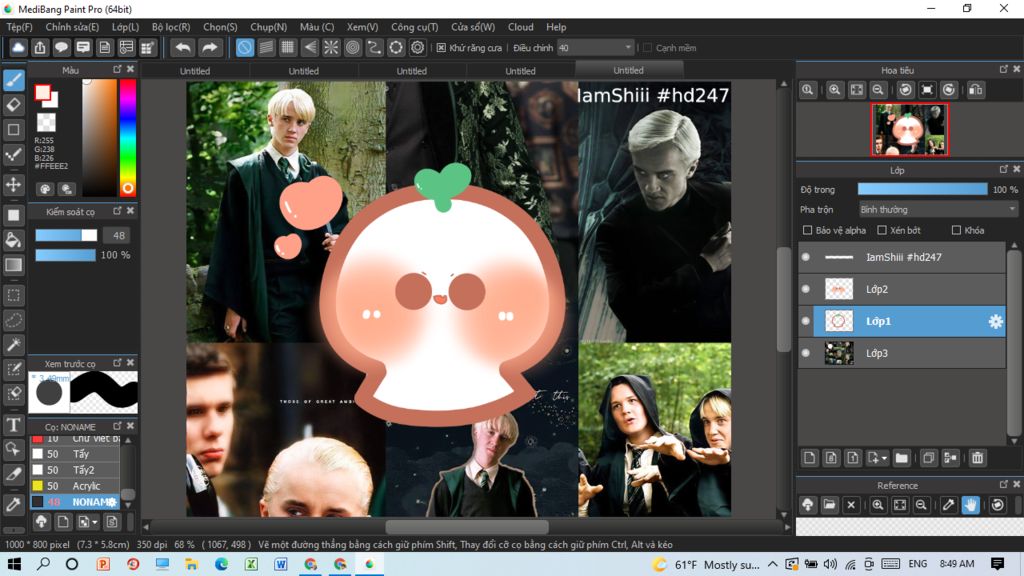The image size is (1024, 576).
Task: Open snap settings gear in toolbar
Action: pyautogui.click(x=417, y=48)
